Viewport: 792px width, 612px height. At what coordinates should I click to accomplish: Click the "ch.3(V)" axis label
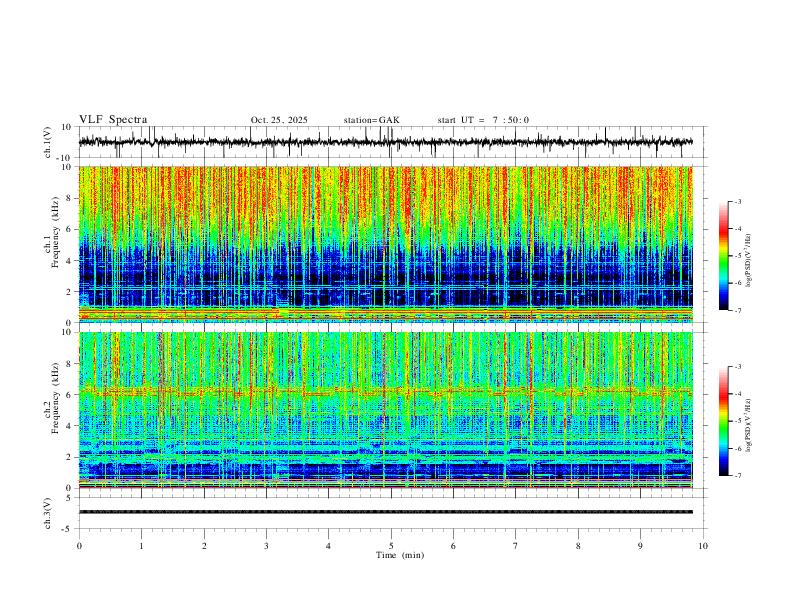tap(48, 513)
